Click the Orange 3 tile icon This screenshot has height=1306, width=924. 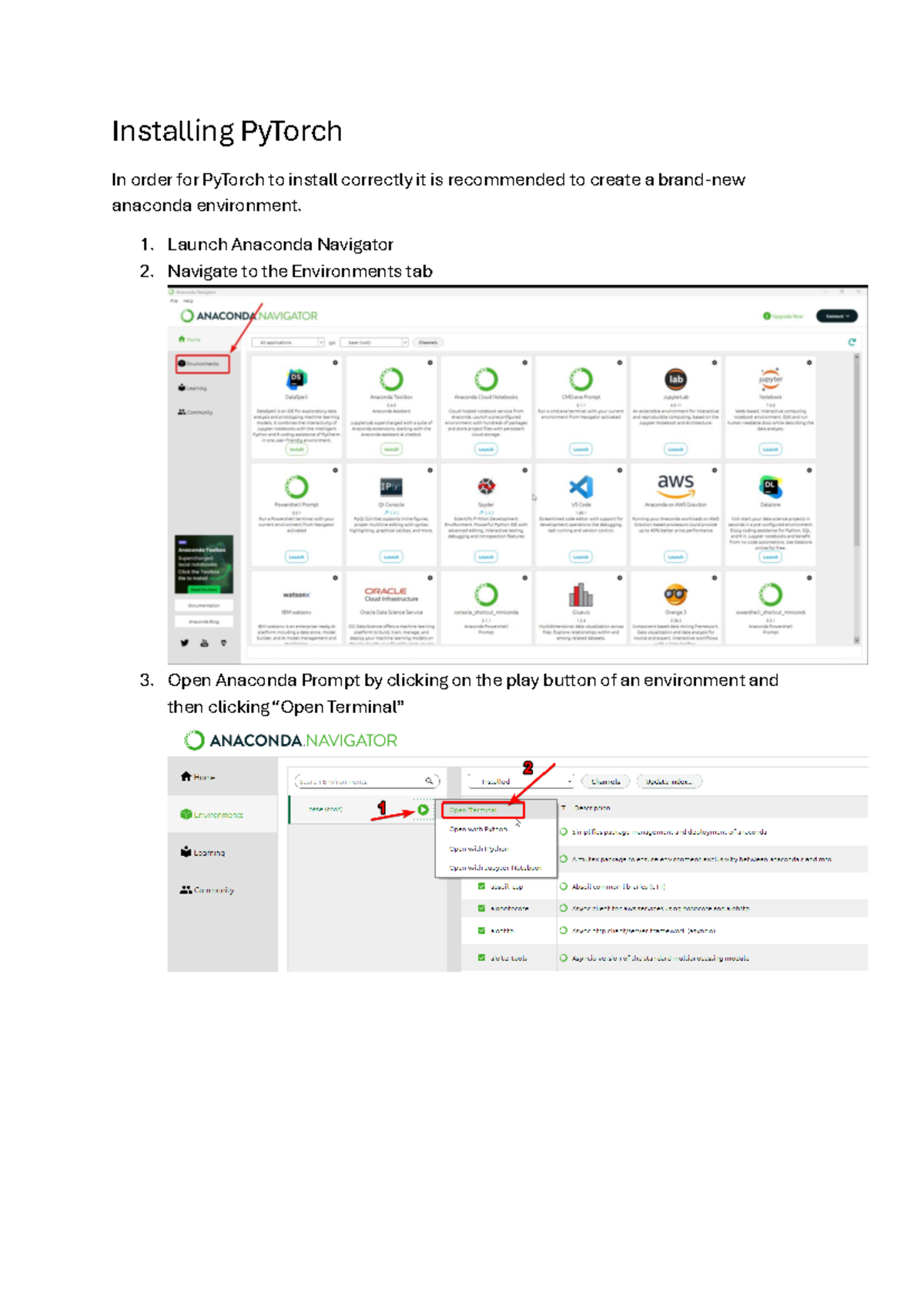pyautogui.click(x=675, y=594)
